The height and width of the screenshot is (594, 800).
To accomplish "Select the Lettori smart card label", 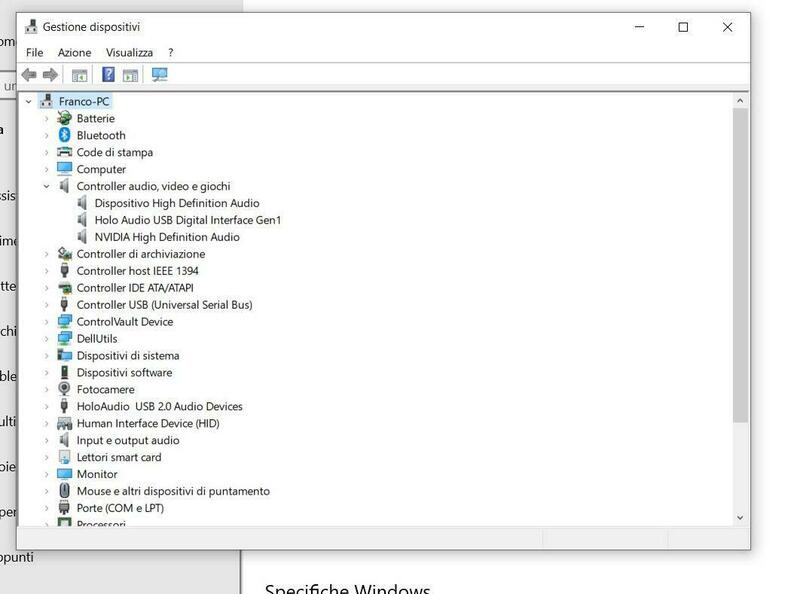I will click(x=119, y=457).
